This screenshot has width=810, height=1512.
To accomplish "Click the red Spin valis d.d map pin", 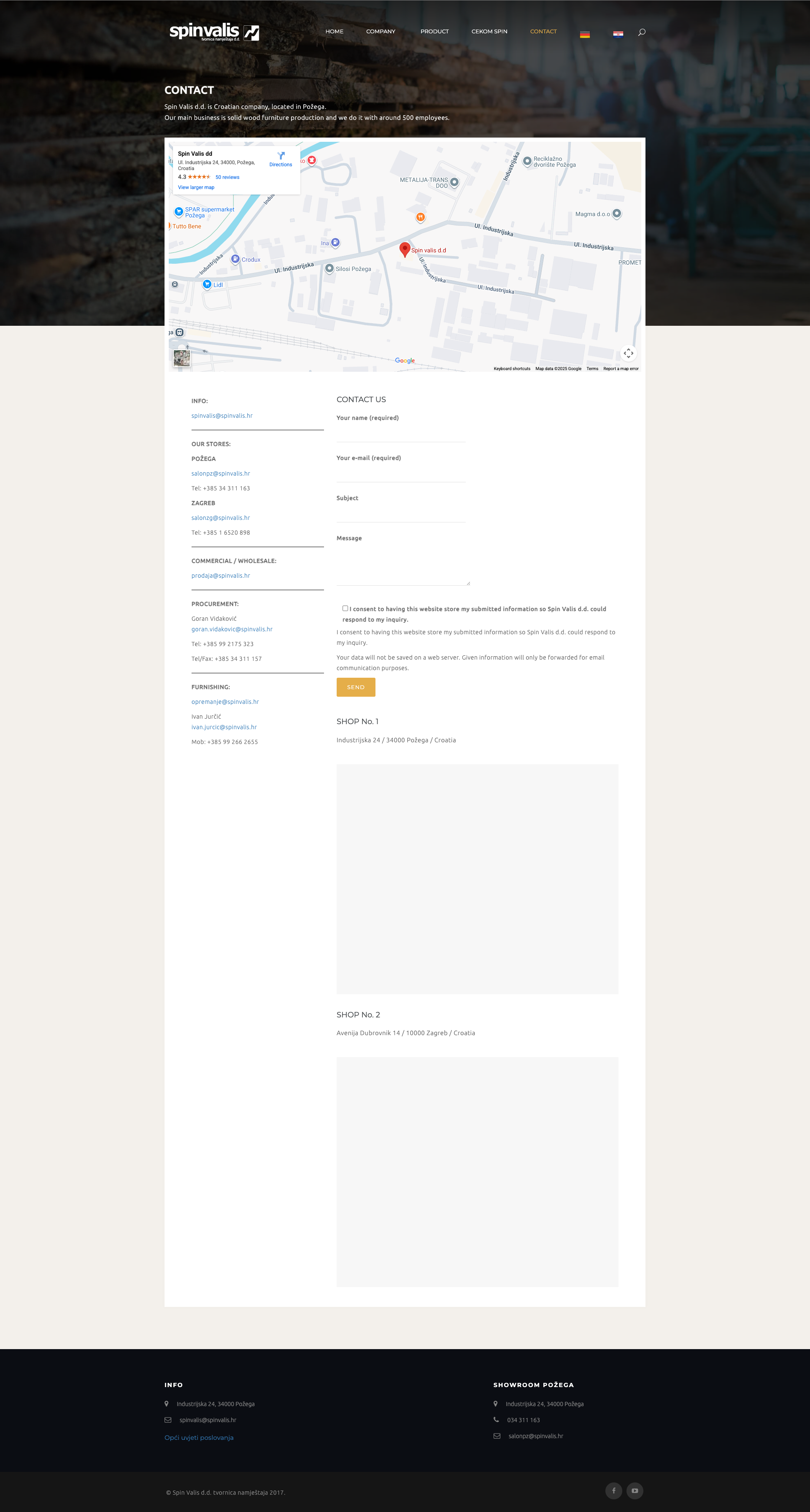I will point(405,249).
